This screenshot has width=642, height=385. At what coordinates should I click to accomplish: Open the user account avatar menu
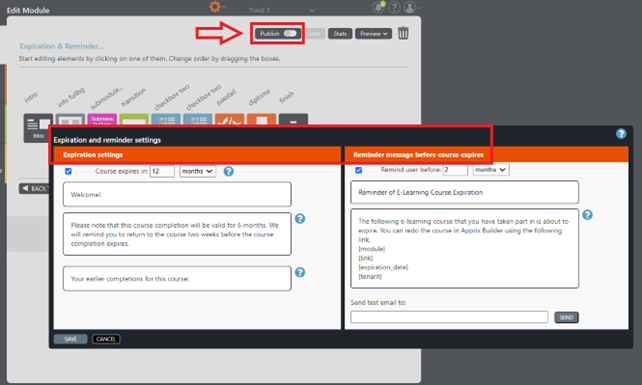tap(410, 7)
